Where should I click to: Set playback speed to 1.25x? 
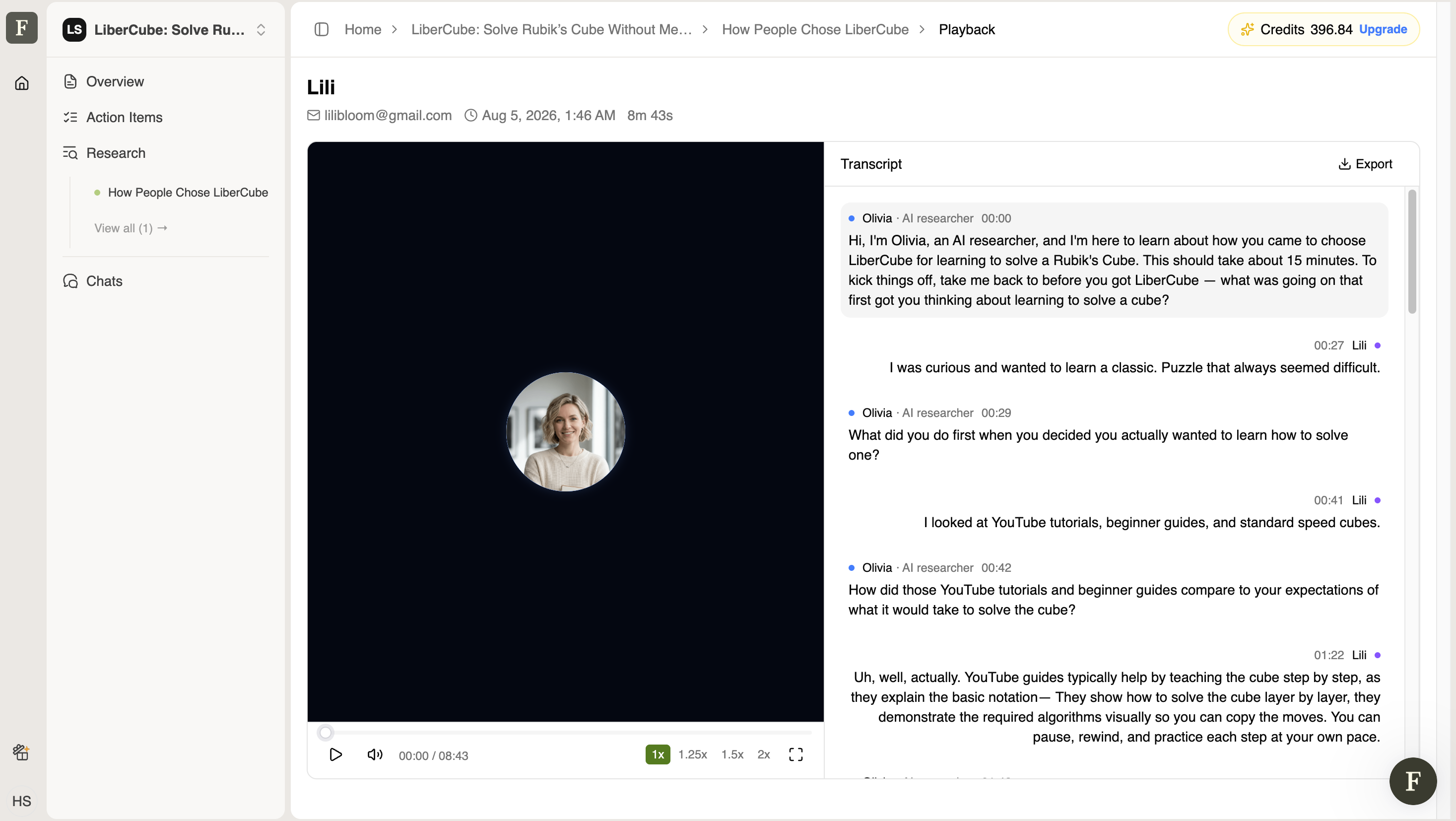692,754
